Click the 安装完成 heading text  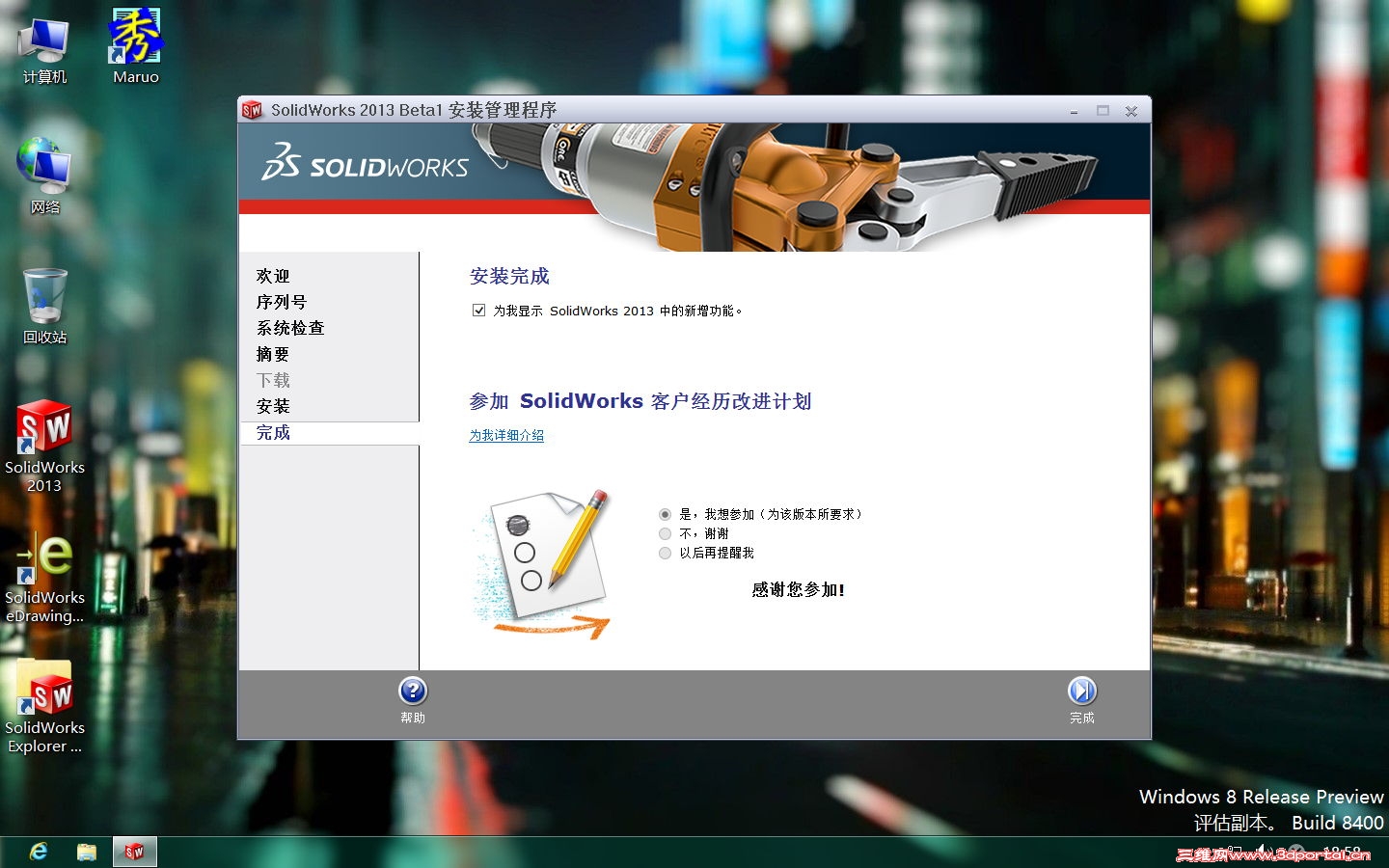pyautogui.click(x=509, y=276)
